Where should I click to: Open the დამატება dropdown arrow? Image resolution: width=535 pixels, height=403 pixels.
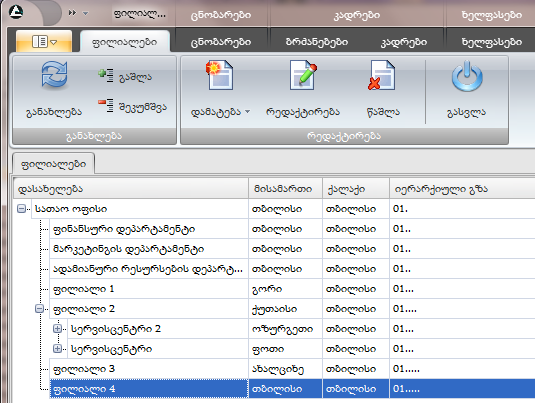248,112
